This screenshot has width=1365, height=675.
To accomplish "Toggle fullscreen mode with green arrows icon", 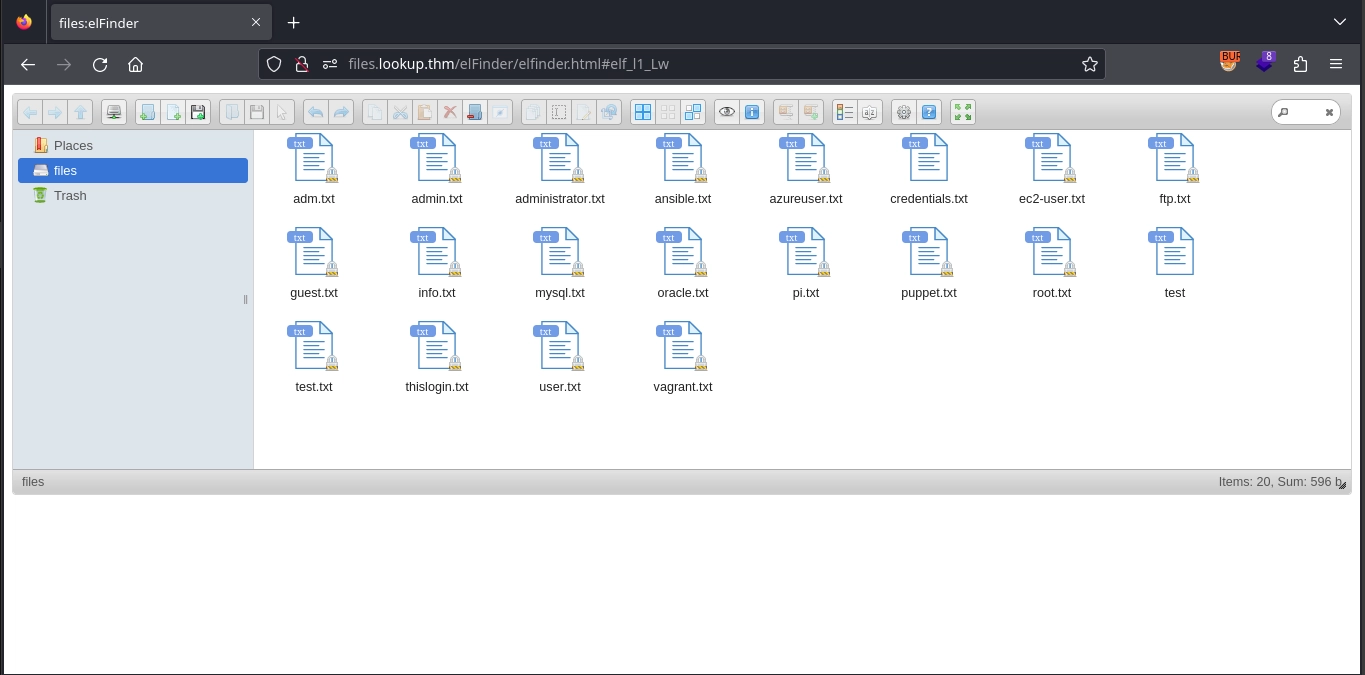I will pos(963,113).
